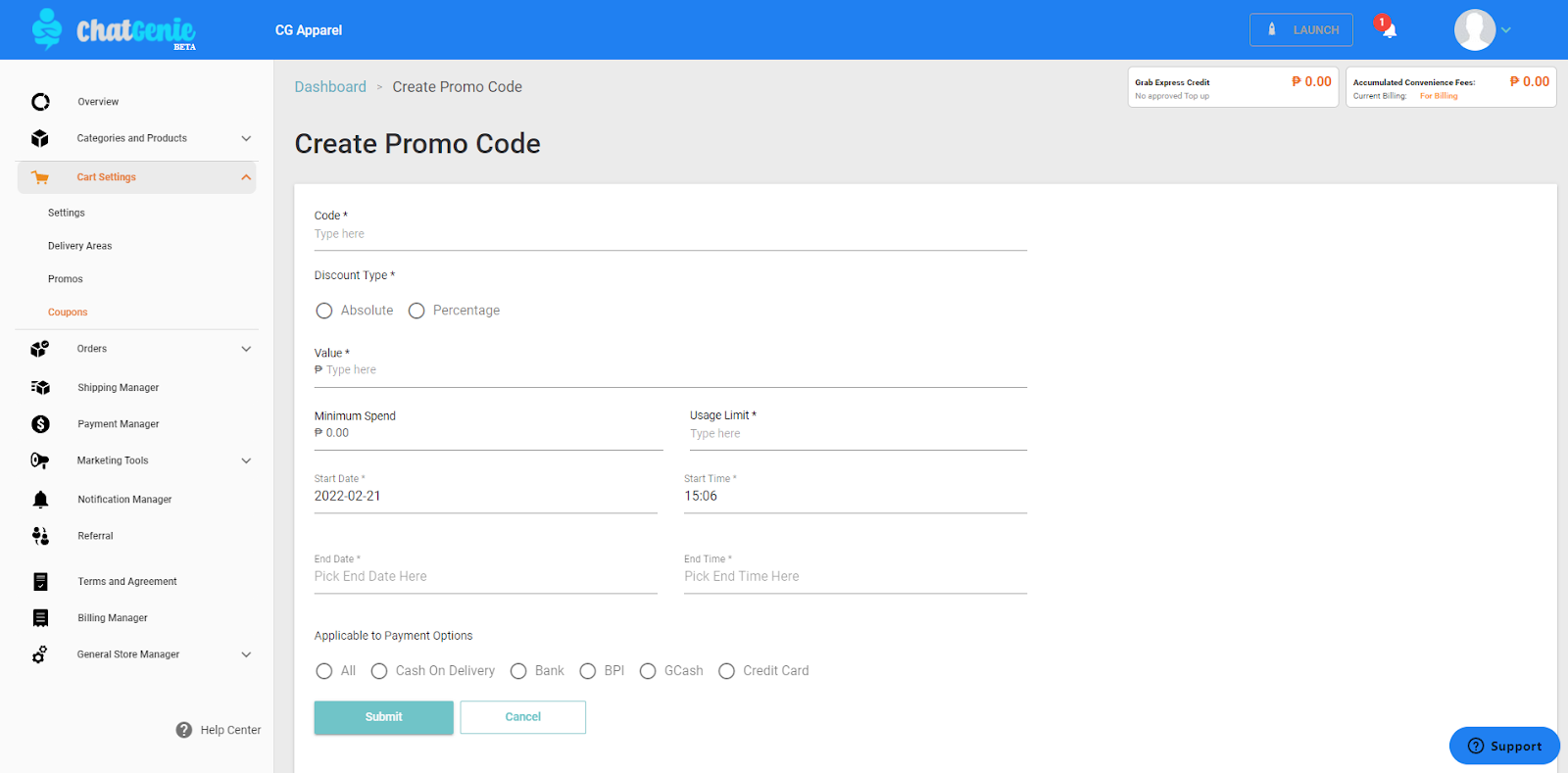Follow the Dashboard breadcrumb link
1568x773 pixels.
click(x=330, y=87)
